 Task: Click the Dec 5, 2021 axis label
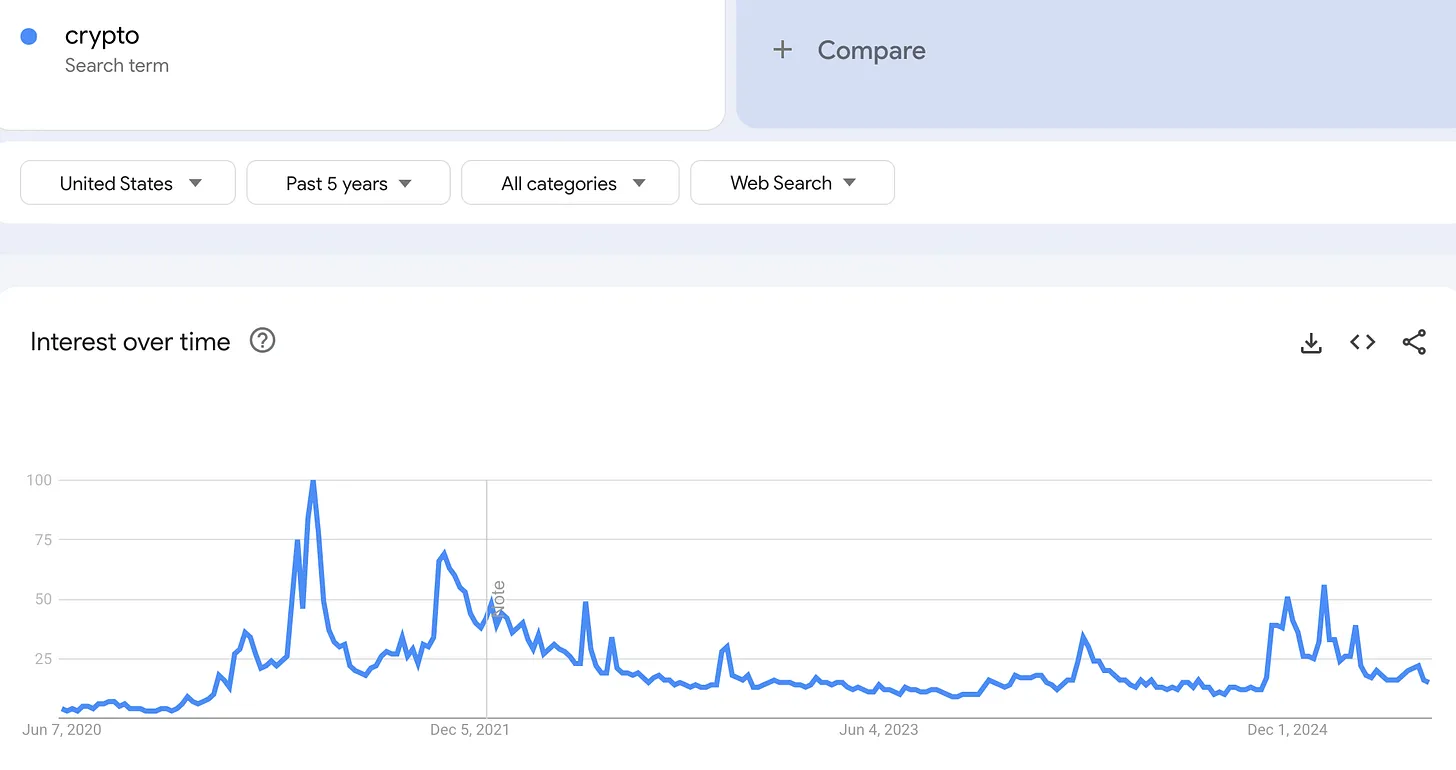tap(469, 730)
